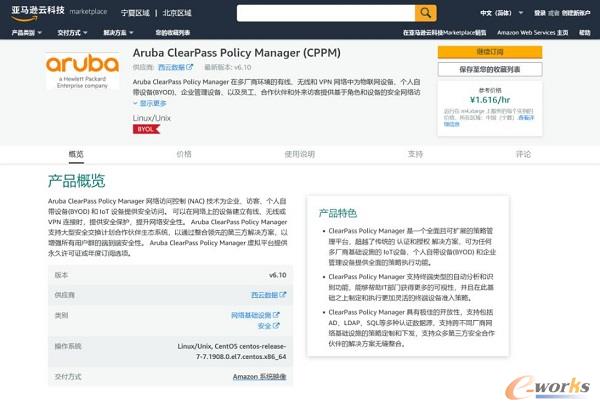This screenshot has height=410, width=600.
Task: Click external-link icon next to 网络基础设施
Action: pos(276,315)
